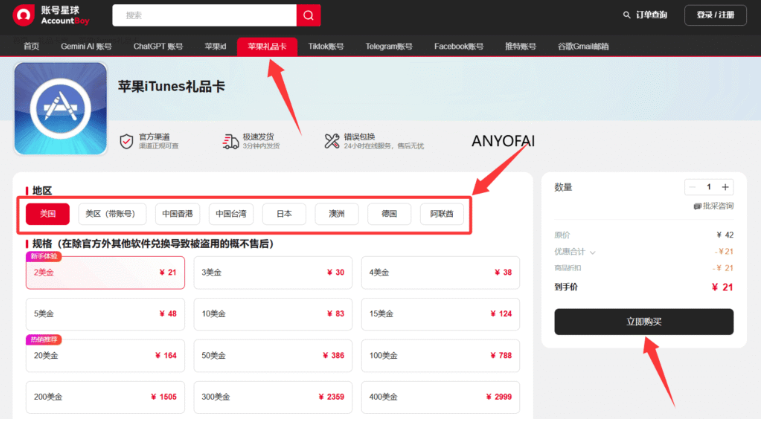The image size is (766, 433).
Task: Choose the 200美金 ¥1505 card option
Action: pyautogui.click(x=105, y=397)
